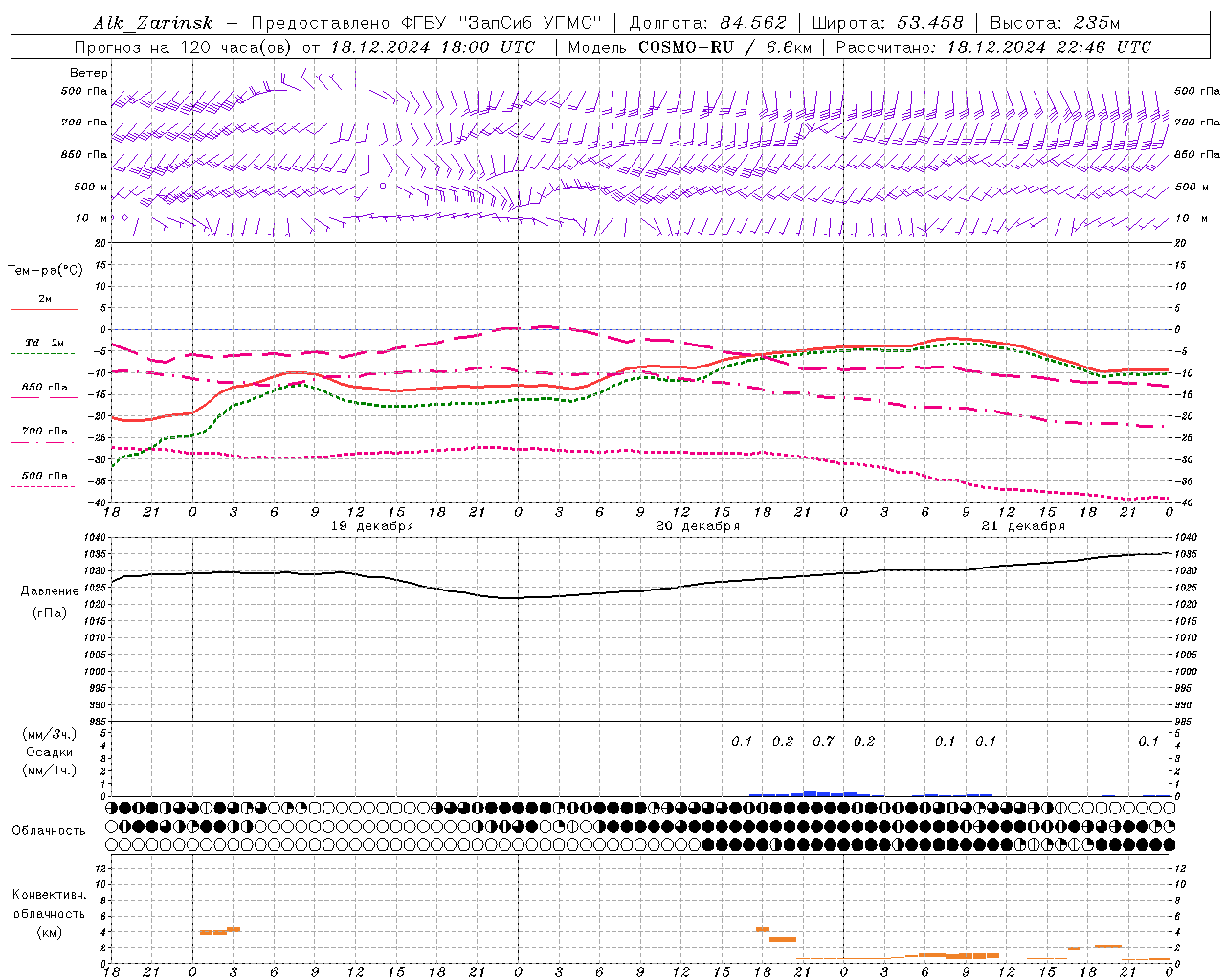Click the Тем-ра(°C) axis title
1225x980 pixels.
point(45,271)
